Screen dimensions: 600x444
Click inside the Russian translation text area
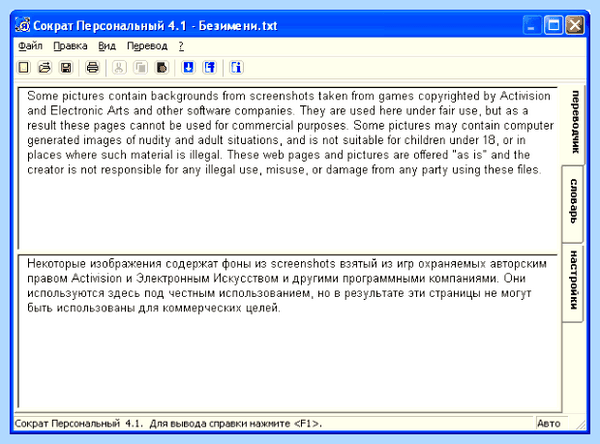pos(290,331)
